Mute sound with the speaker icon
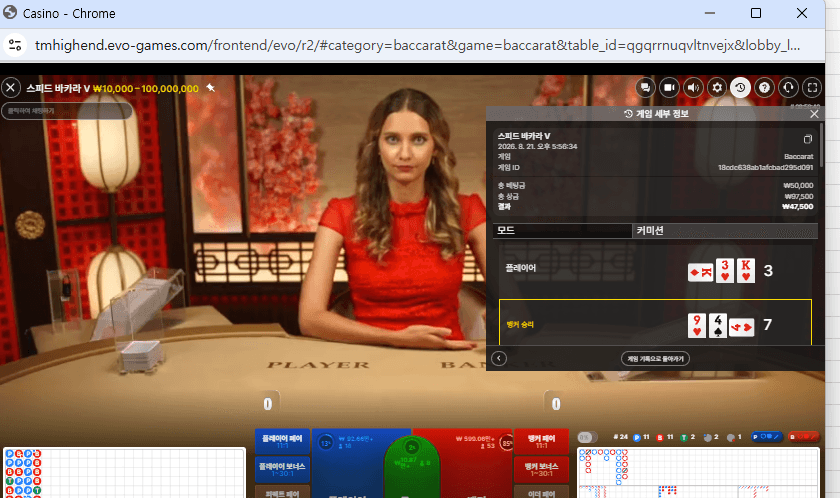The image size is (840, 498). pyautogui.click(x=693, y=87)
